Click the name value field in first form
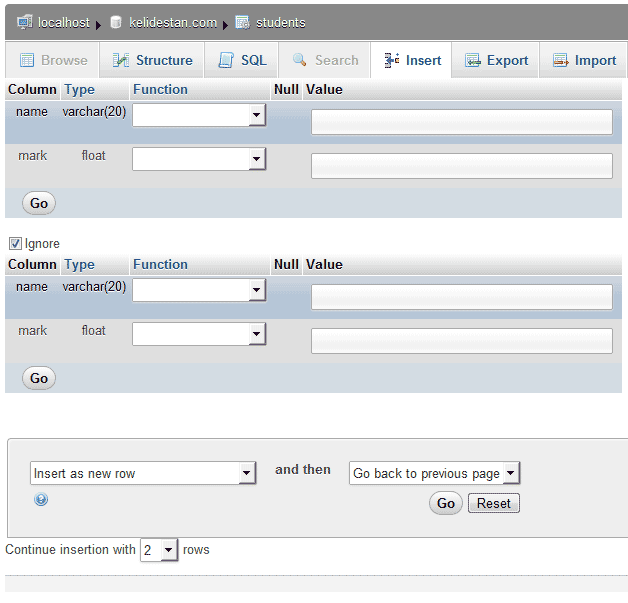This screenshot has height=603, width=628. coord(462,122)
